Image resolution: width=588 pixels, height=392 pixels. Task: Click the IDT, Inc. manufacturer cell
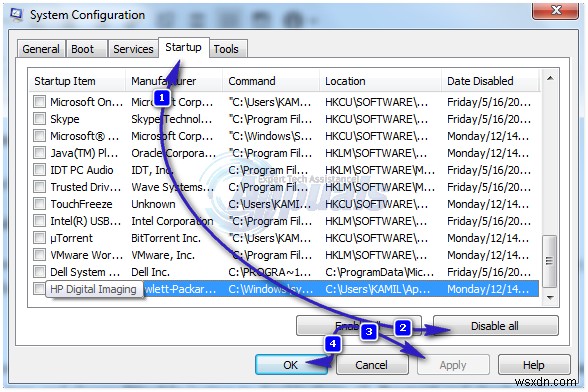click(152, 170)
